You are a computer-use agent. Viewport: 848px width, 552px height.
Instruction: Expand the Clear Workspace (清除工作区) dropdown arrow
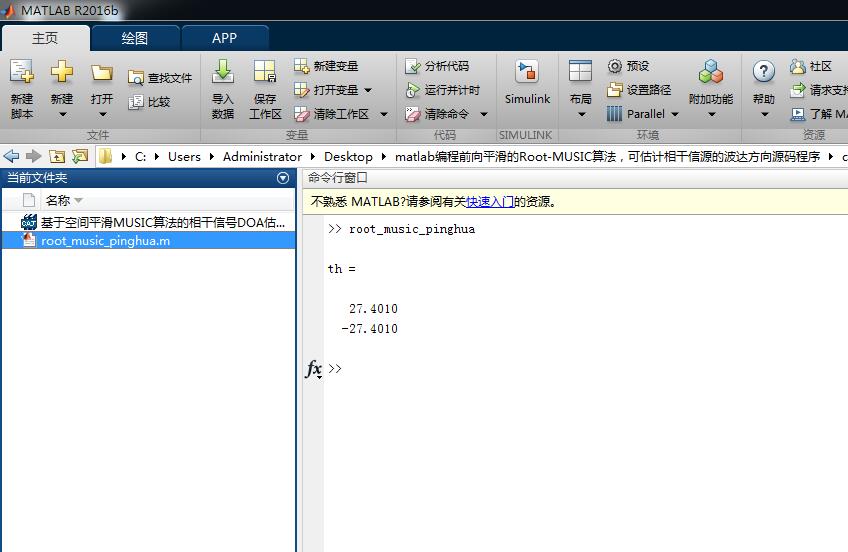pyautogui.click(x=384, y=114)
